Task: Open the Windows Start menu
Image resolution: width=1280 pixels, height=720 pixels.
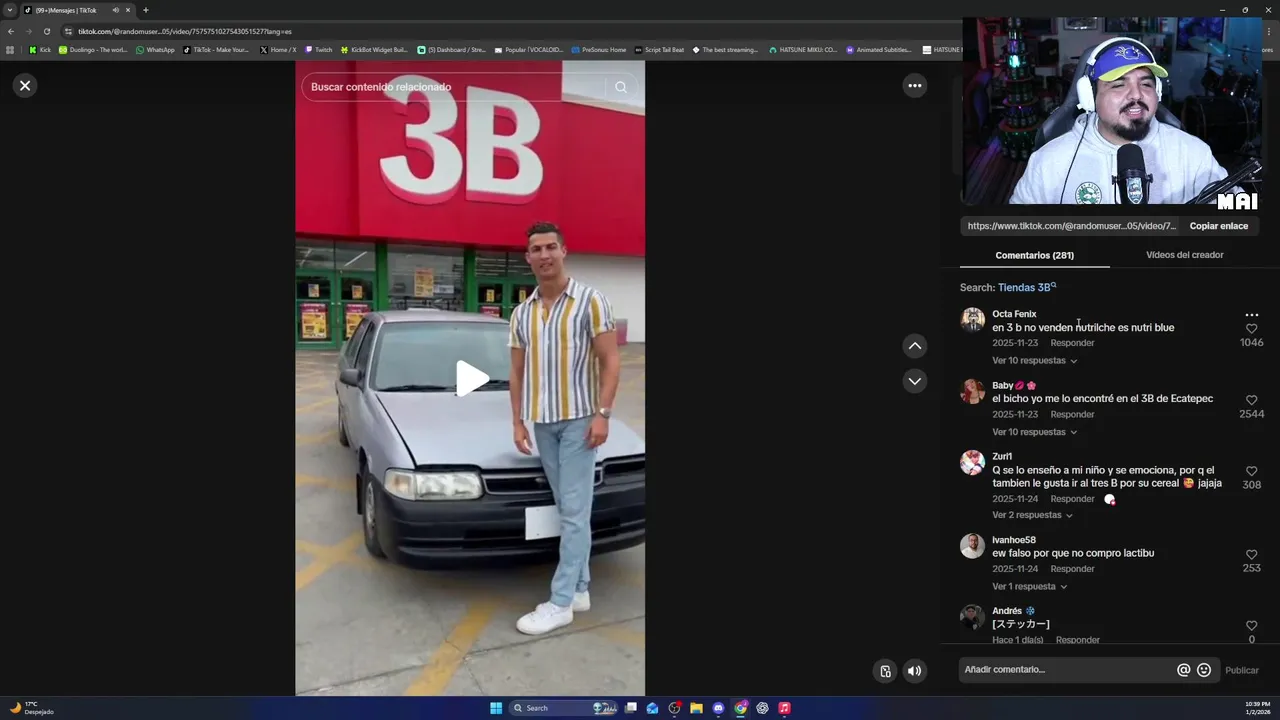Action: [x=496, y=708]
